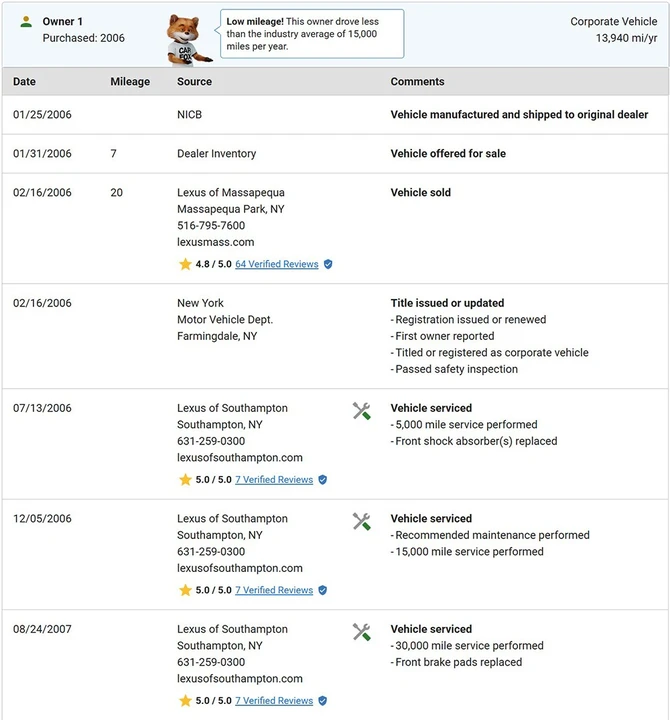Click the Owner 1 heading text
The width and height of the screenshot is (670, 720).
click(62, 22)
